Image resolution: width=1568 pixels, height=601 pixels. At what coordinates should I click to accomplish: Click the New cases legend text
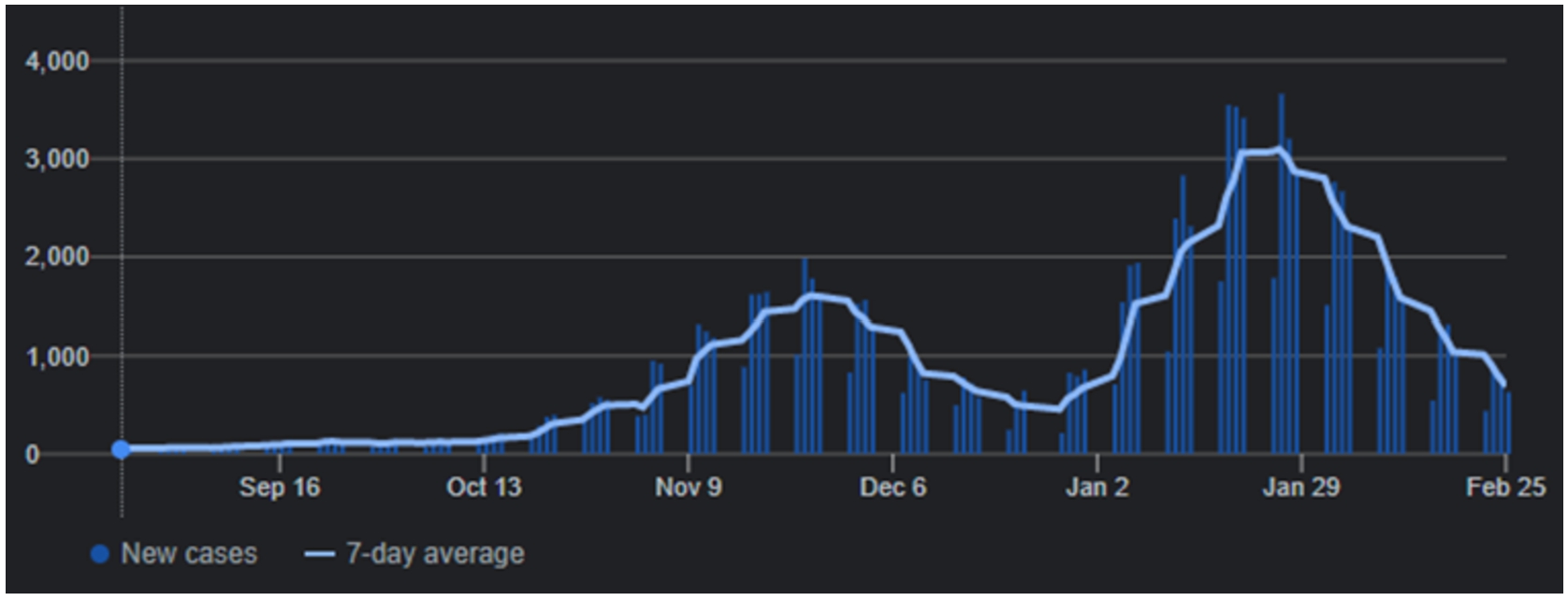pyautogui.click(x=189, y=554)
